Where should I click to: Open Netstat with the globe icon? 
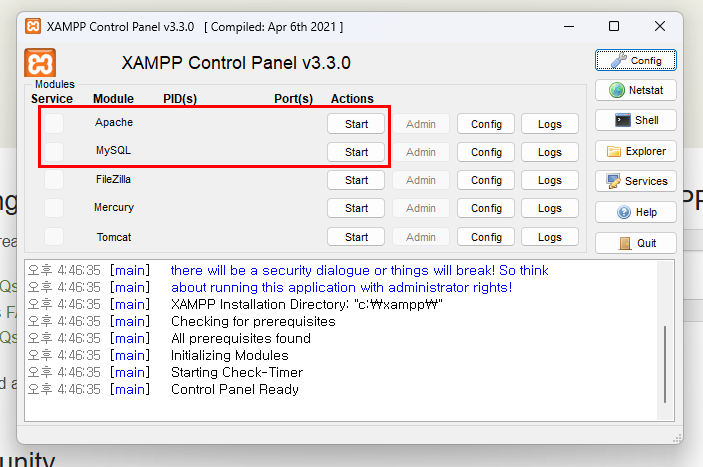point(636,91)
